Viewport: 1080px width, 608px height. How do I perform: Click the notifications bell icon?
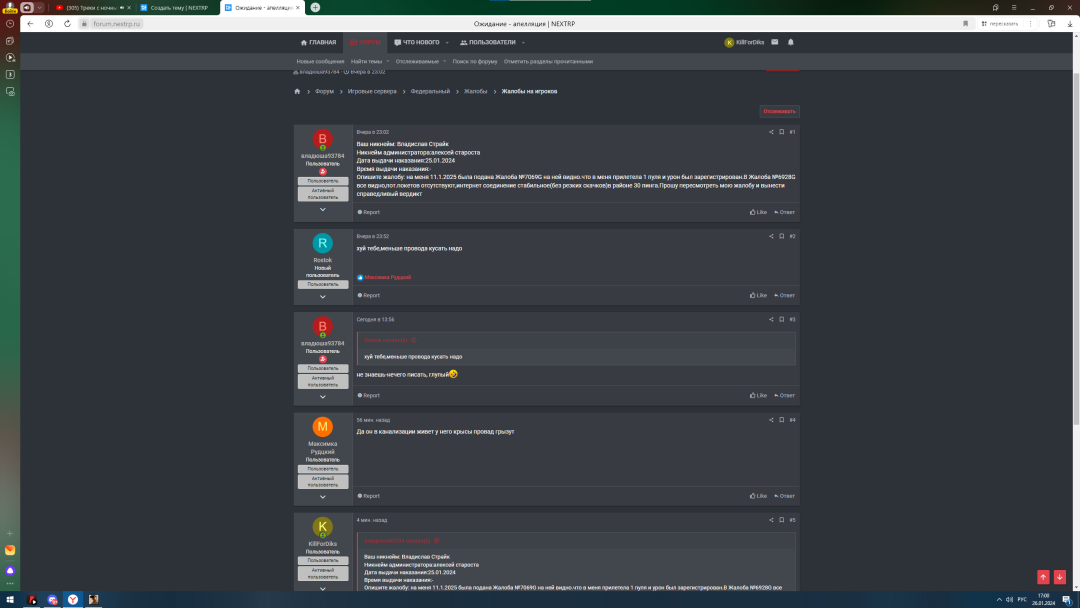coord(790,42)
